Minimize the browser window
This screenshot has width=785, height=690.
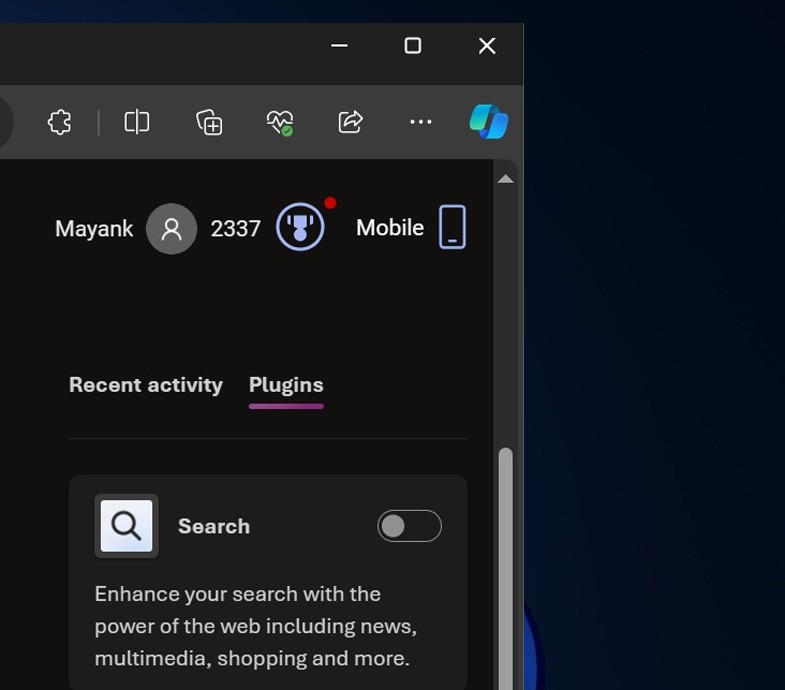(339, 46)
